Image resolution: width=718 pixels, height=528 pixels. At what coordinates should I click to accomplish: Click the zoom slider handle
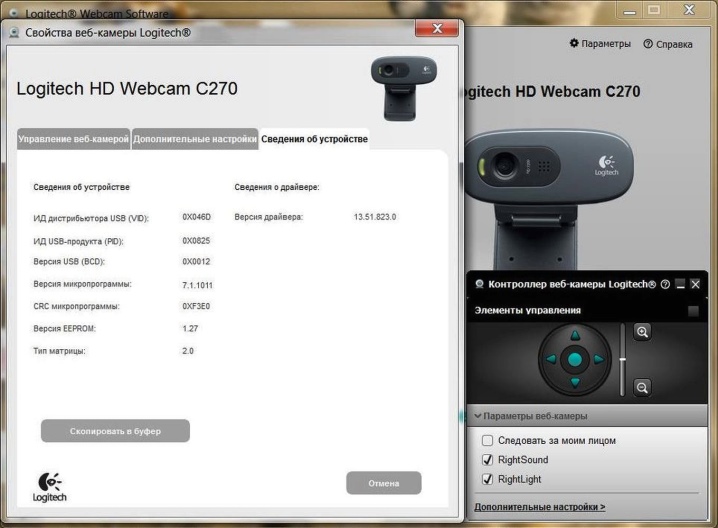coord(622,359)
